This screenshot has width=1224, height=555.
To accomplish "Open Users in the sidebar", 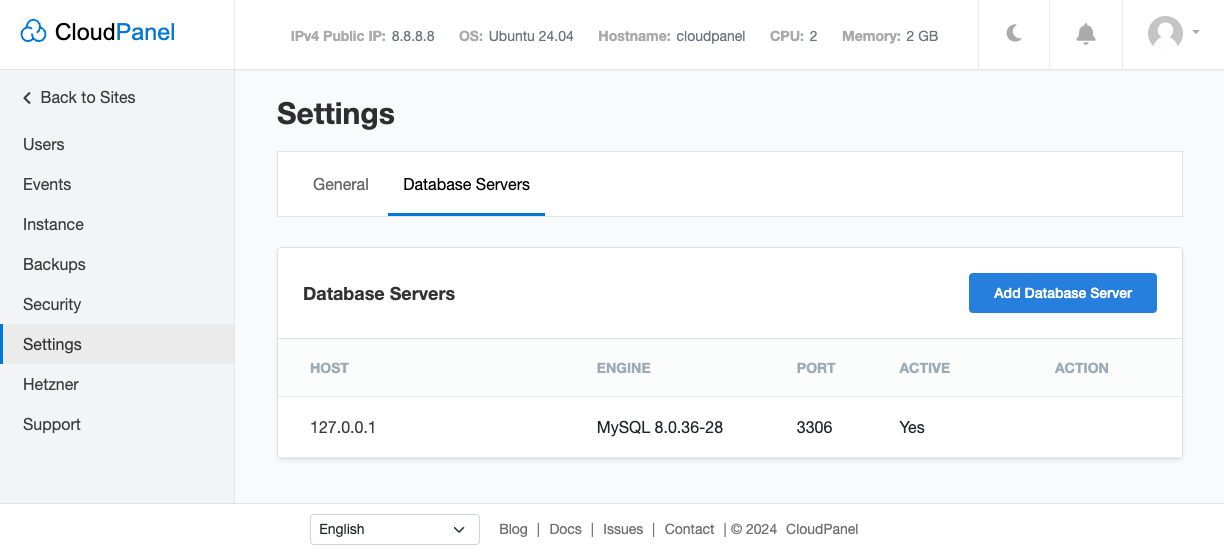I will click(x=44, y=144).
